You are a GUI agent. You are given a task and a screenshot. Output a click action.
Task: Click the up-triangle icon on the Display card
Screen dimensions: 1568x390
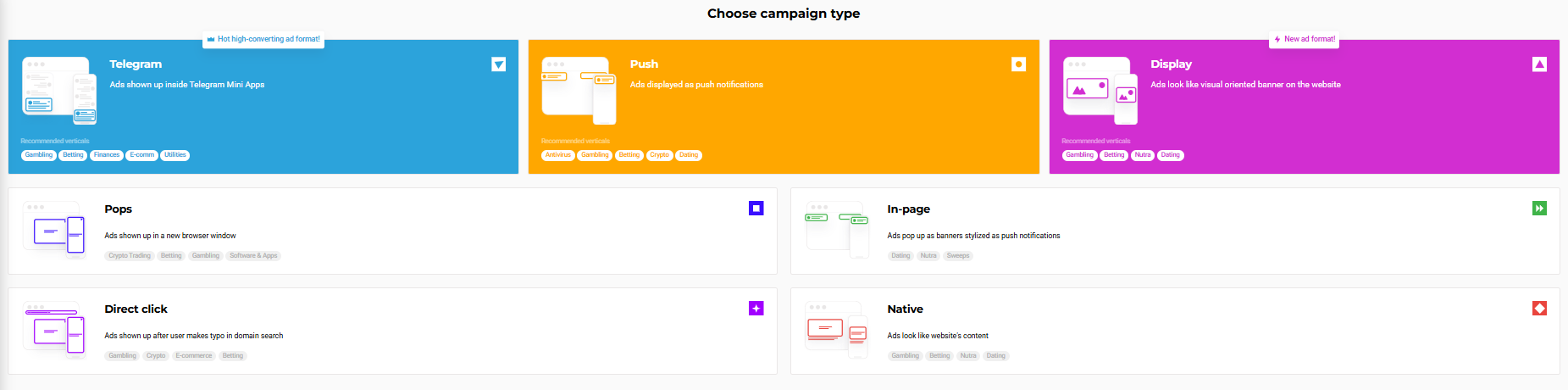[1540, 64]
